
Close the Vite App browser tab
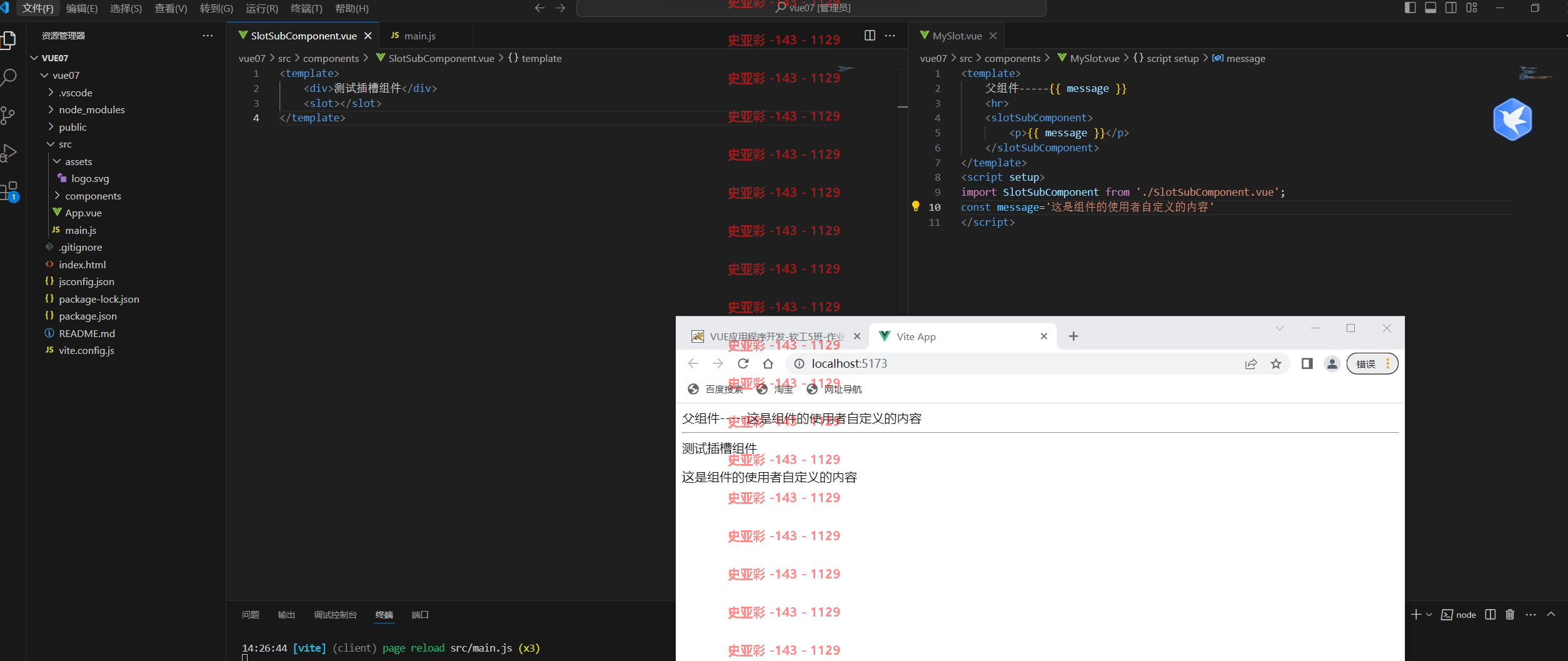click(1043, 336)
